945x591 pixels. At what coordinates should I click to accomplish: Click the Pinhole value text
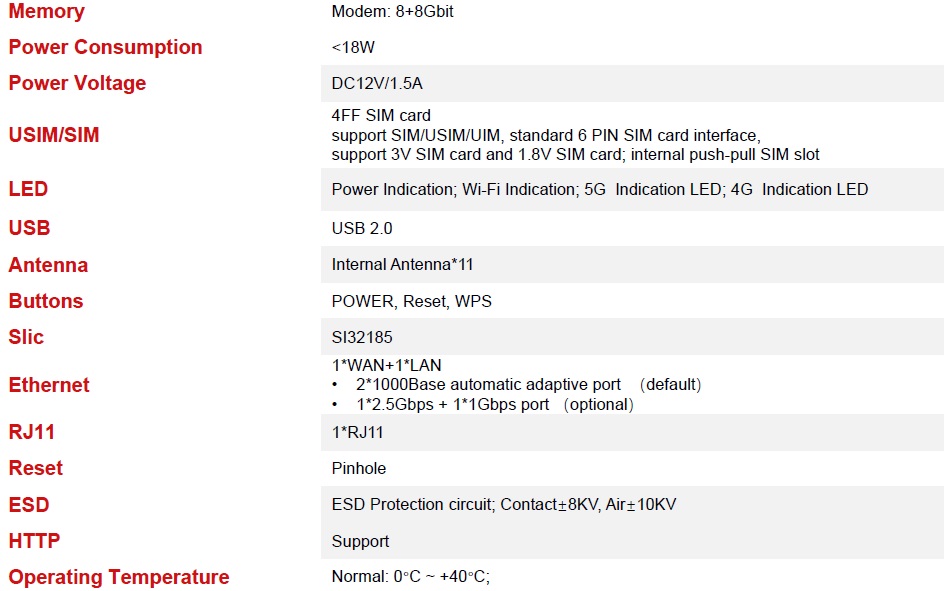[x=359, y=468]
